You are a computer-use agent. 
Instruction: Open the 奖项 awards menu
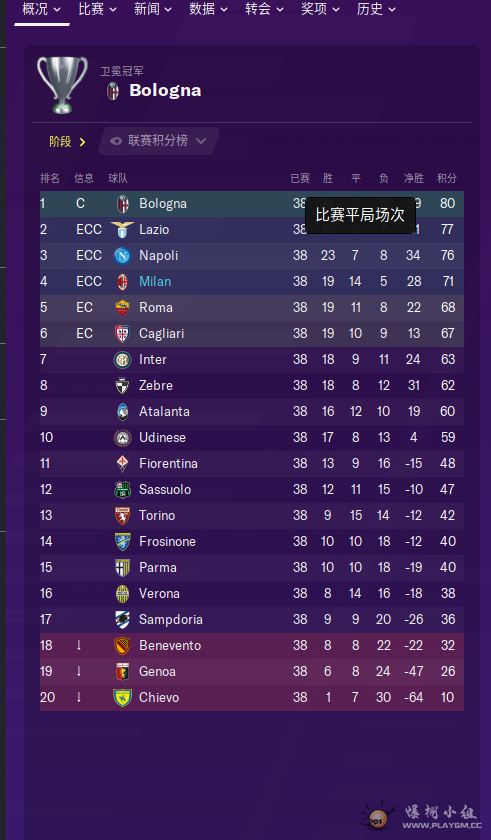(x=320, y=9)
